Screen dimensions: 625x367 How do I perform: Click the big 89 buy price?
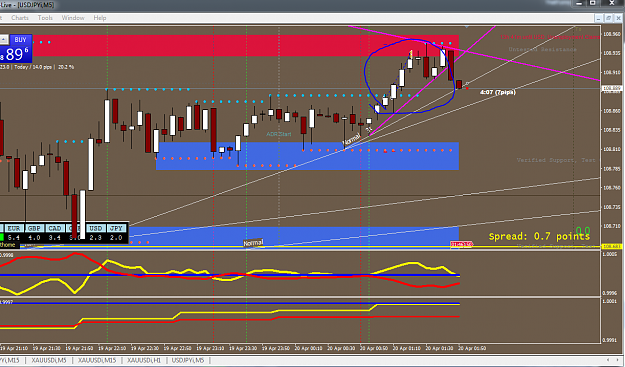14,55
